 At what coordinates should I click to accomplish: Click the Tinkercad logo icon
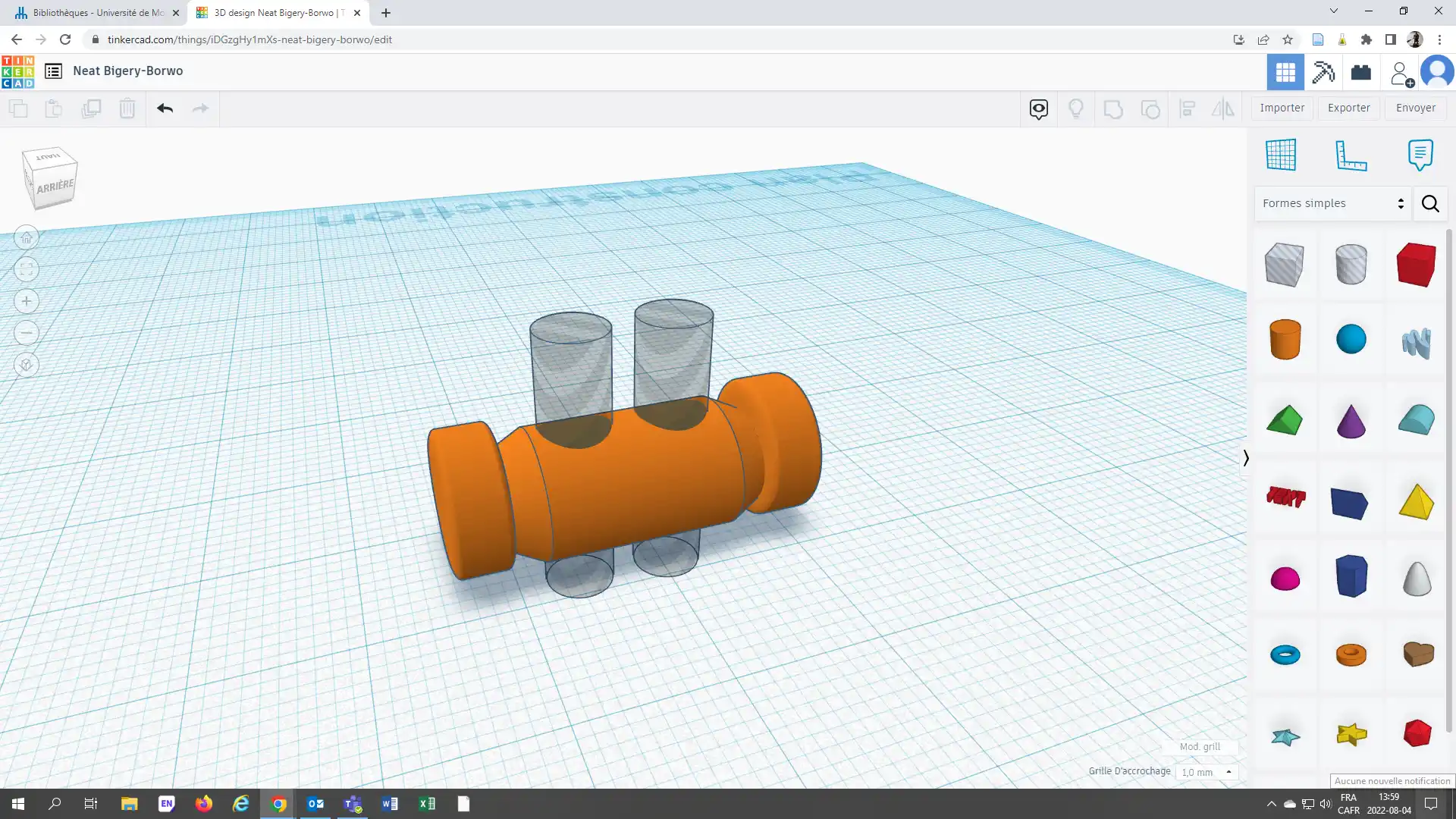coord(17,72)
